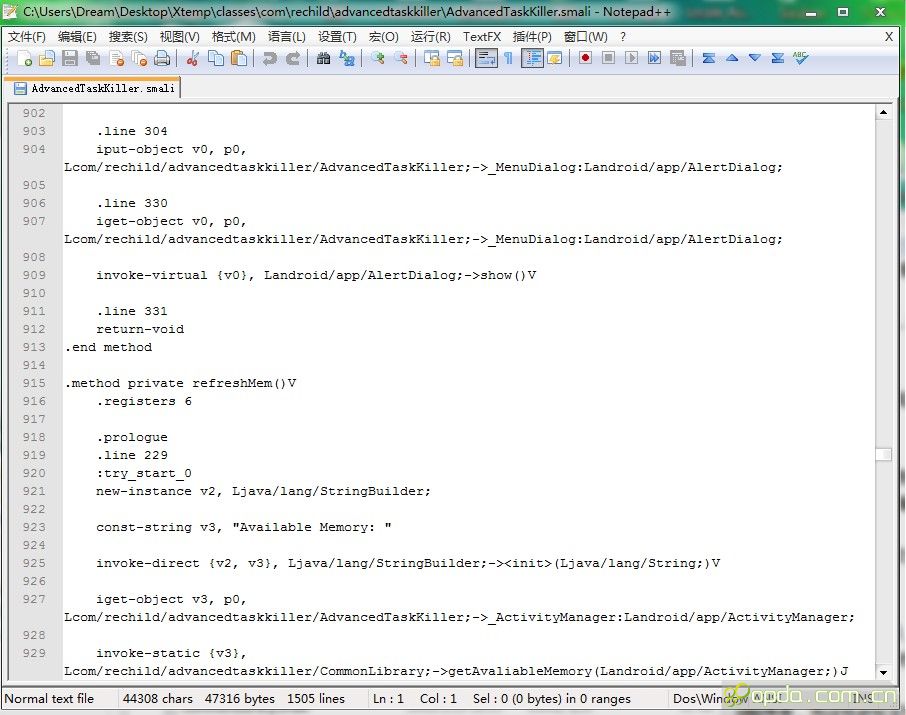The width and height of the screenshot is (906, 715).
Task: Toggle indent guide toolbar button
Action: [531, 58]
